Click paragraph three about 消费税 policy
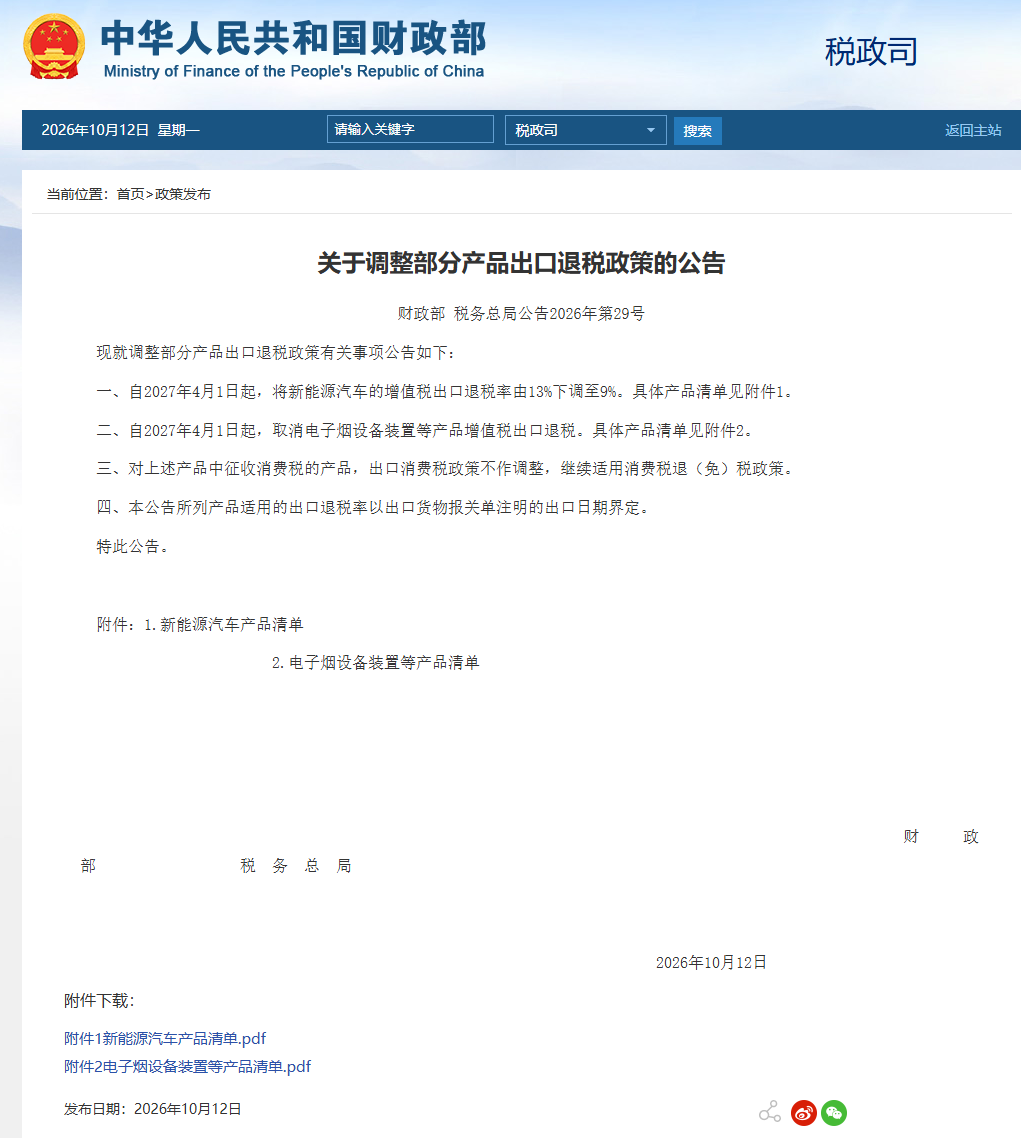Viewport: 1021px width, 1138px height. (447, 469)
